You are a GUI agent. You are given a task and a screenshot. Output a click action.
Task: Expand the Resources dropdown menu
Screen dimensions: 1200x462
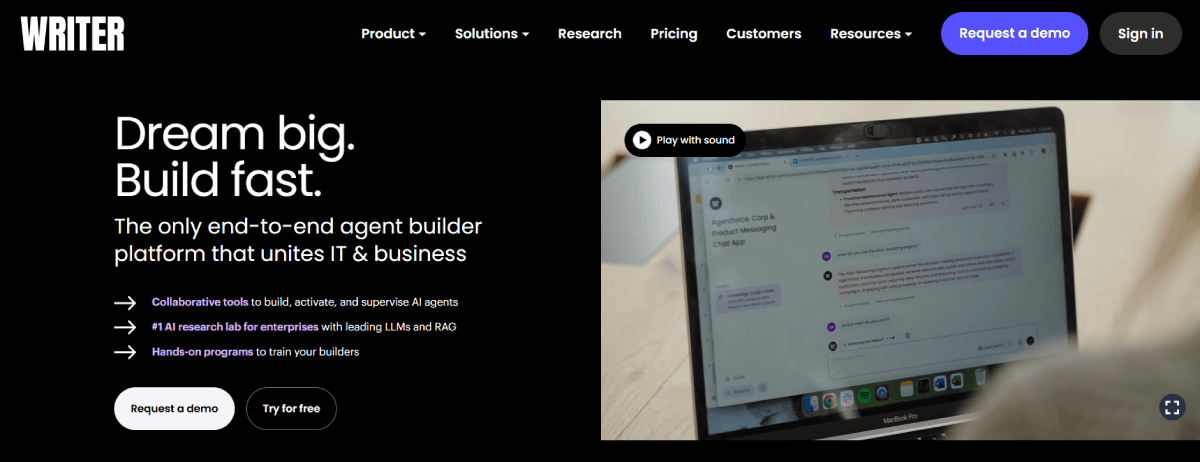[x=871, y=33]
